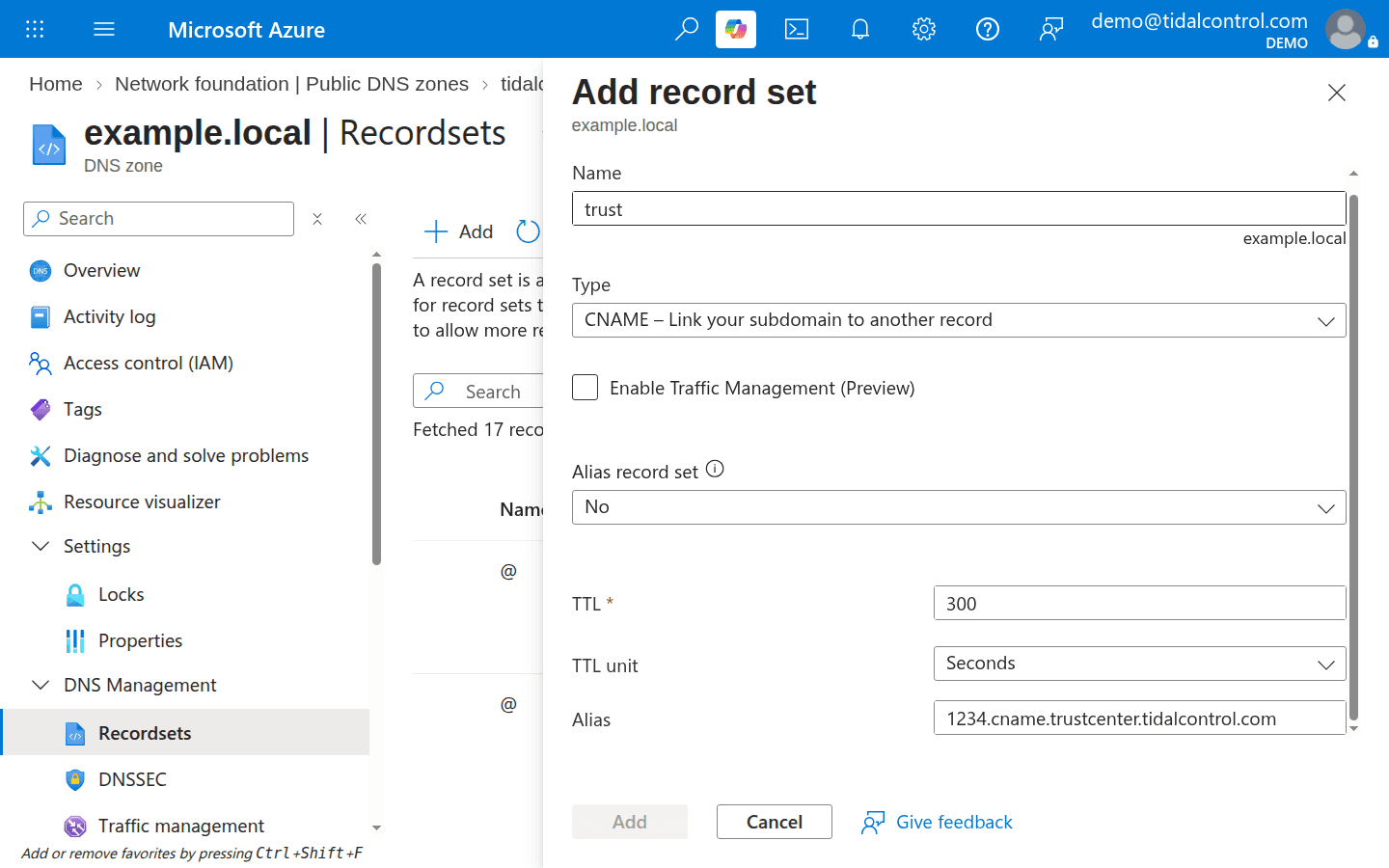This screenshot has width=1389, height=868.
Task: Open the account avatar menu
Action: [1347, 29]
